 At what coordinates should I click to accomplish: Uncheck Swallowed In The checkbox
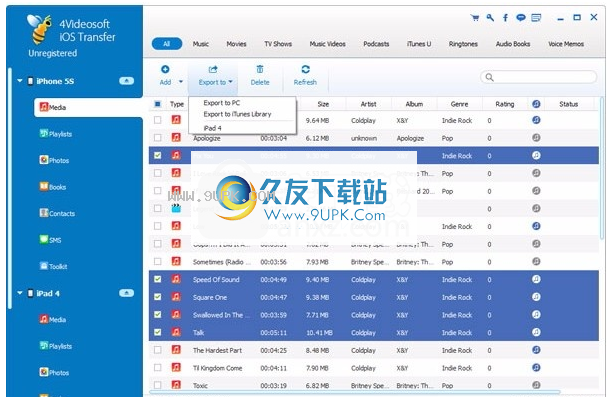(x=157, y=314)
